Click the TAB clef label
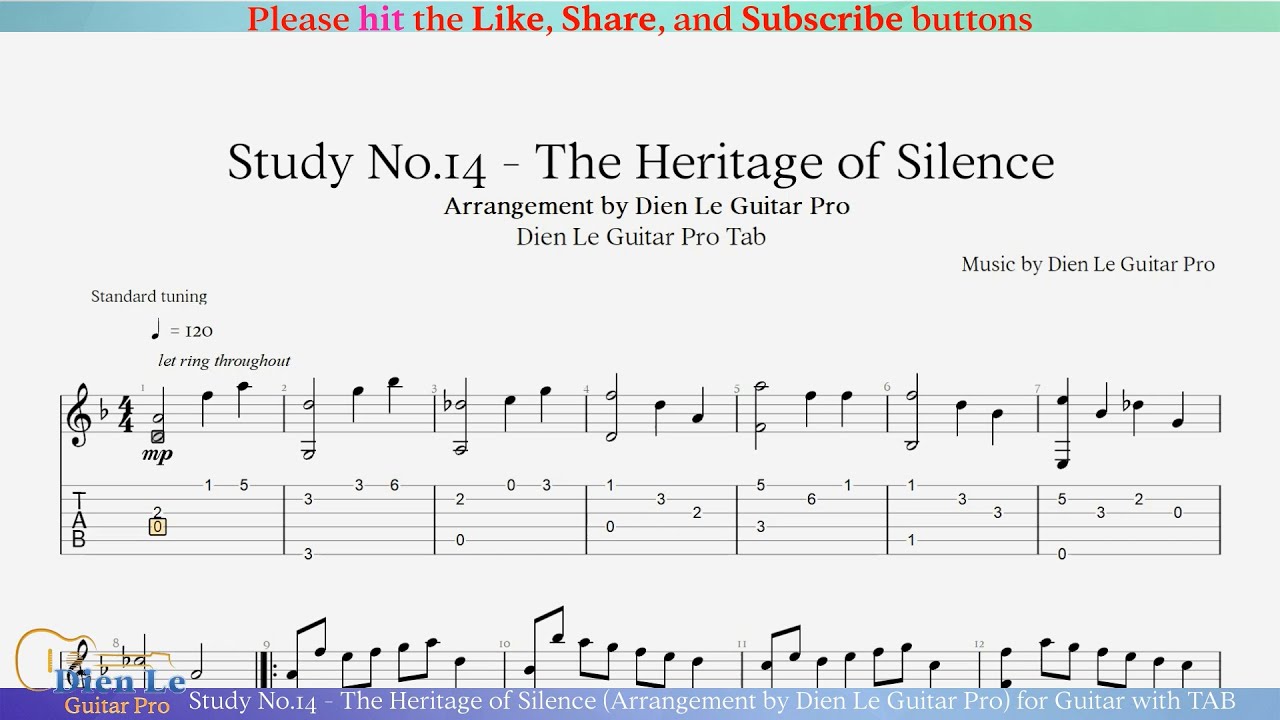1280x720 pixels. (78, 519)
